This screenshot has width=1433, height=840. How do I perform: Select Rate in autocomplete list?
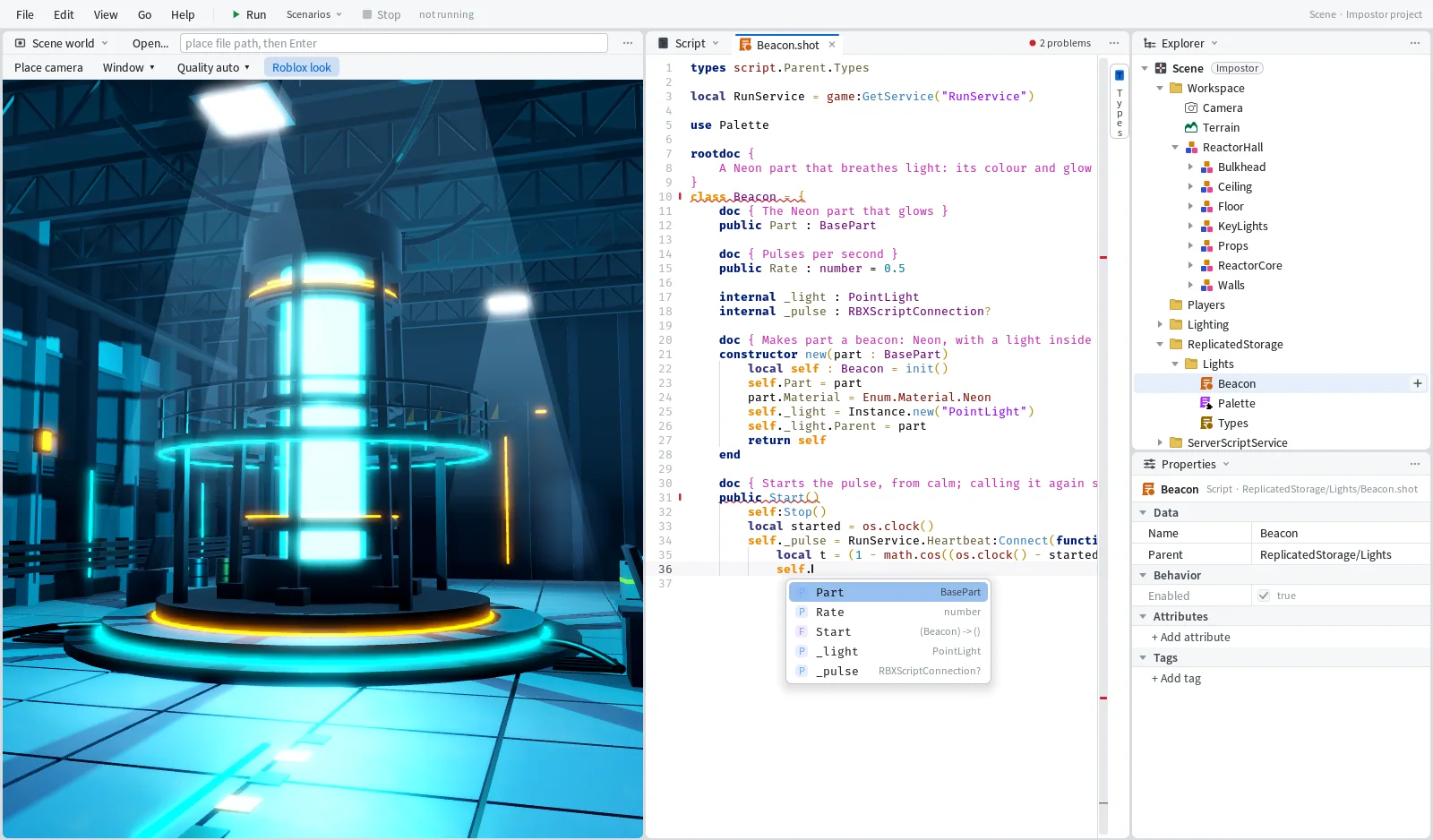point(888,612)
